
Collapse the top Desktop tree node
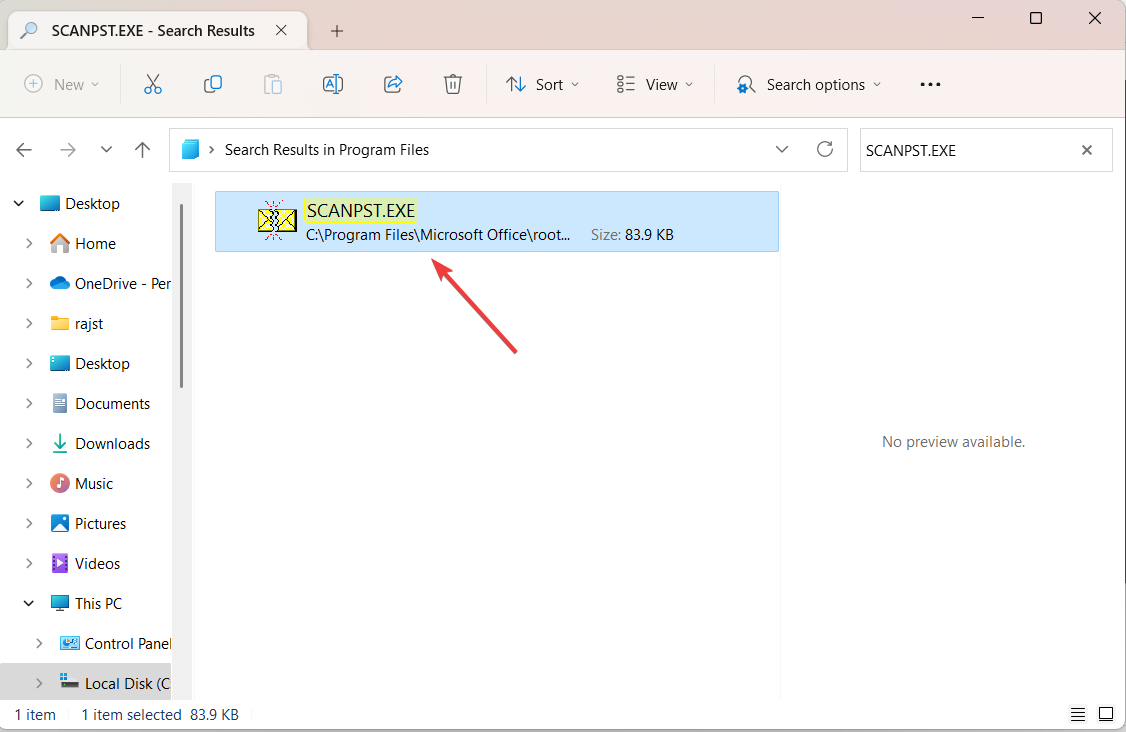click(19, 204)
